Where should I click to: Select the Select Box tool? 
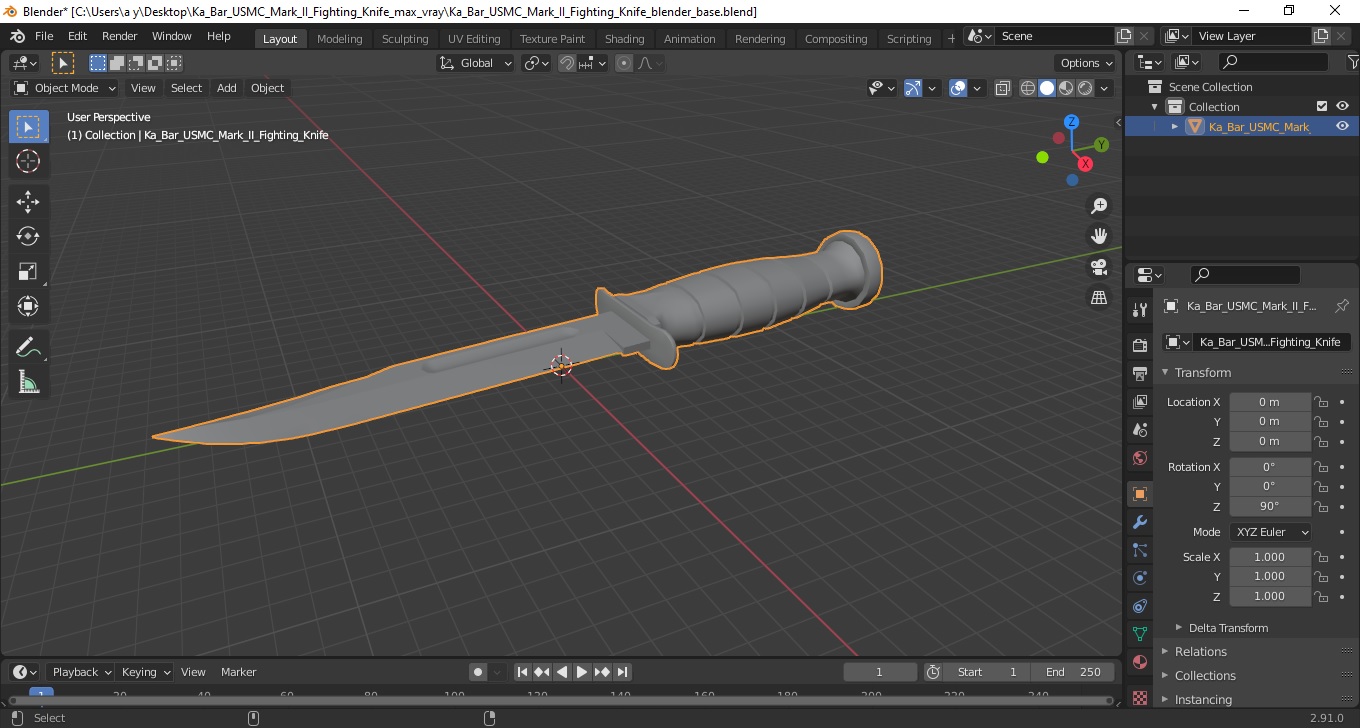point(28,127)
